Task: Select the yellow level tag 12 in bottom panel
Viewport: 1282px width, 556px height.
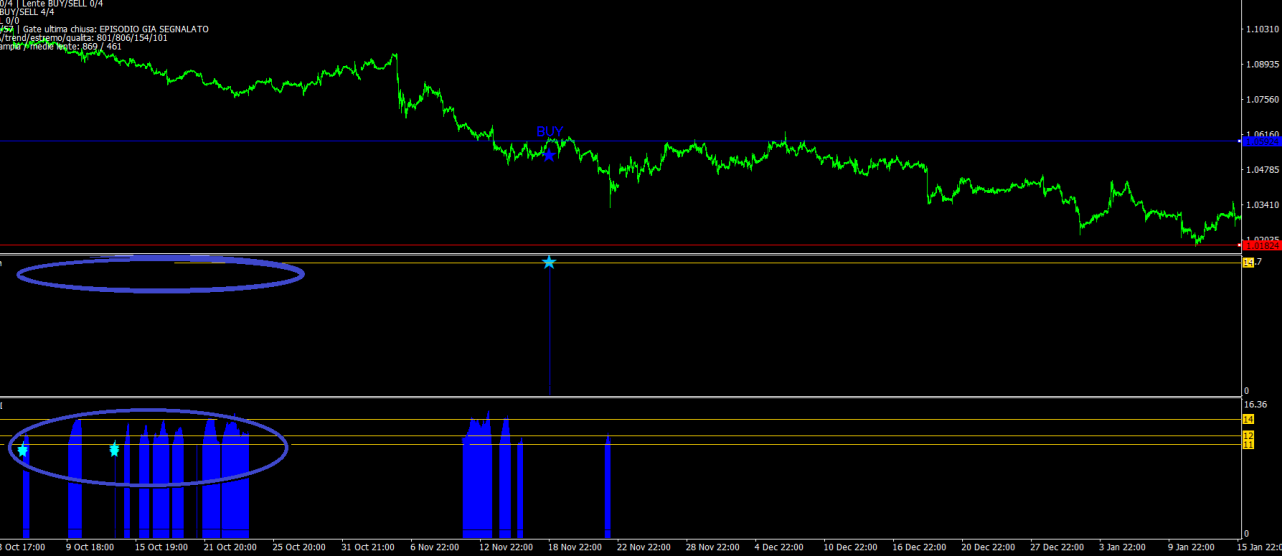Action: point(1247,436)
